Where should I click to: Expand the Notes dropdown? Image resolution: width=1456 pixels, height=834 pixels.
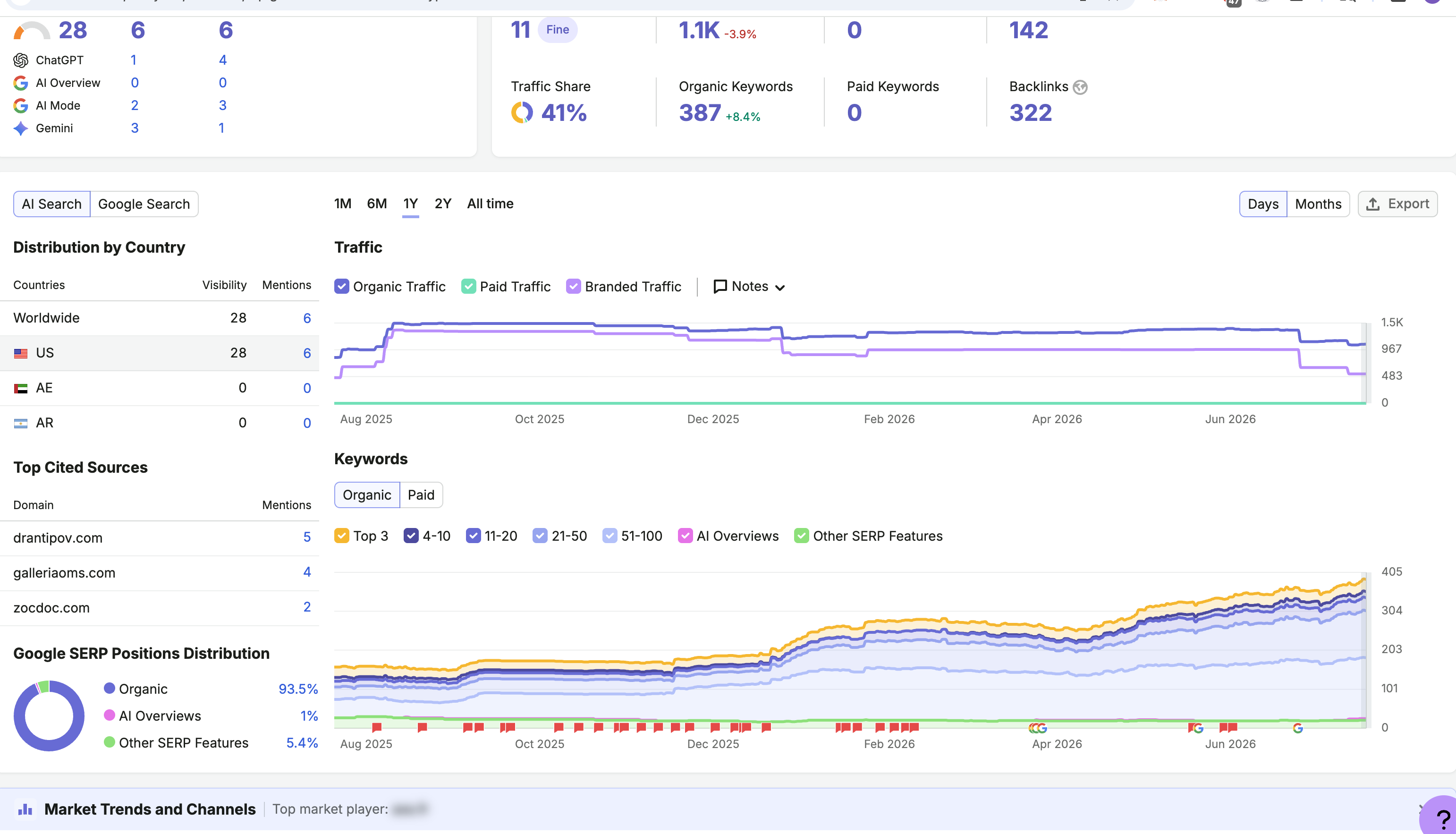(x=749, y=286)
